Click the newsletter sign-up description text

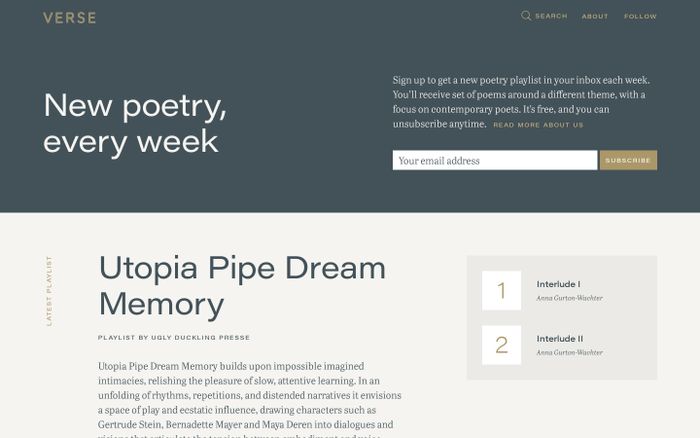[x=521, y=102]
